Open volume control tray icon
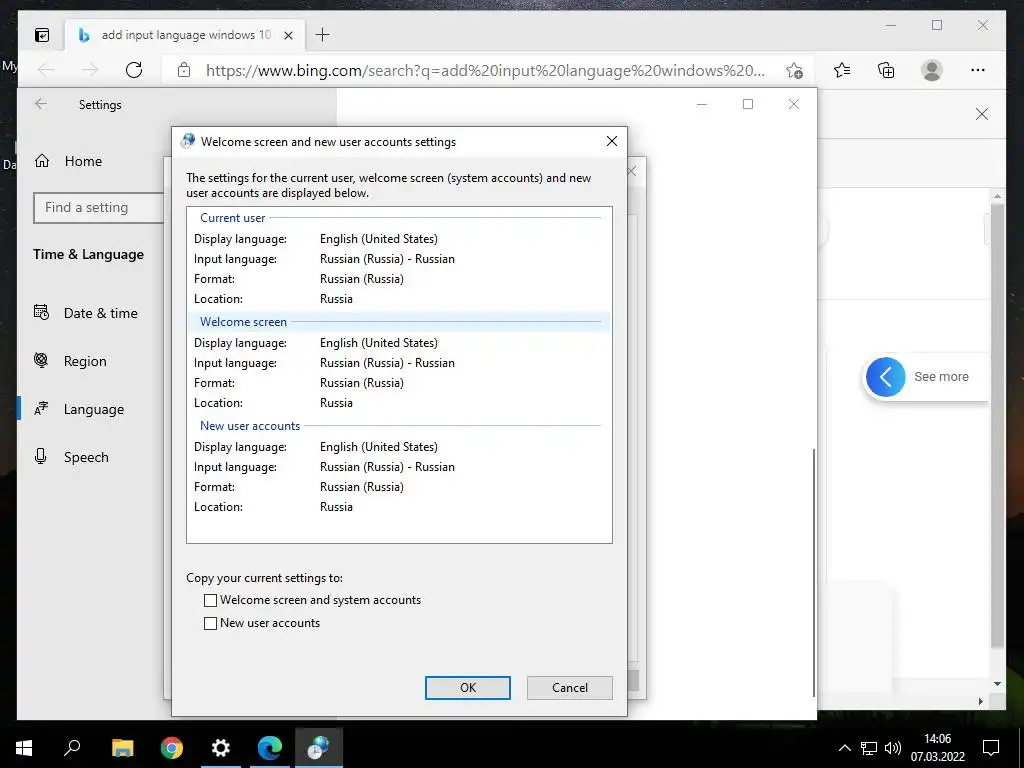Screen dimensions: 1024x768 [x=893, y=748]
